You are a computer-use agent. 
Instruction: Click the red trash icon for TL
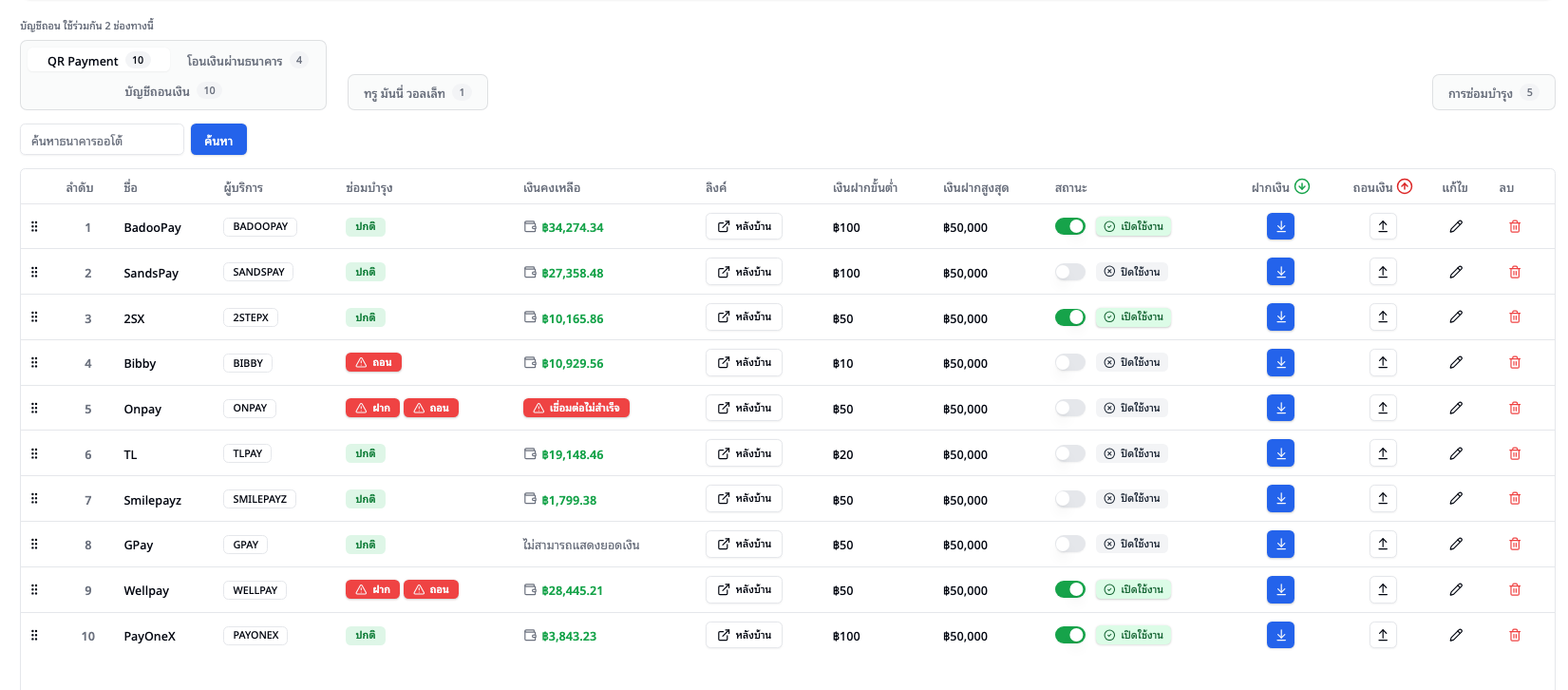1514,453
